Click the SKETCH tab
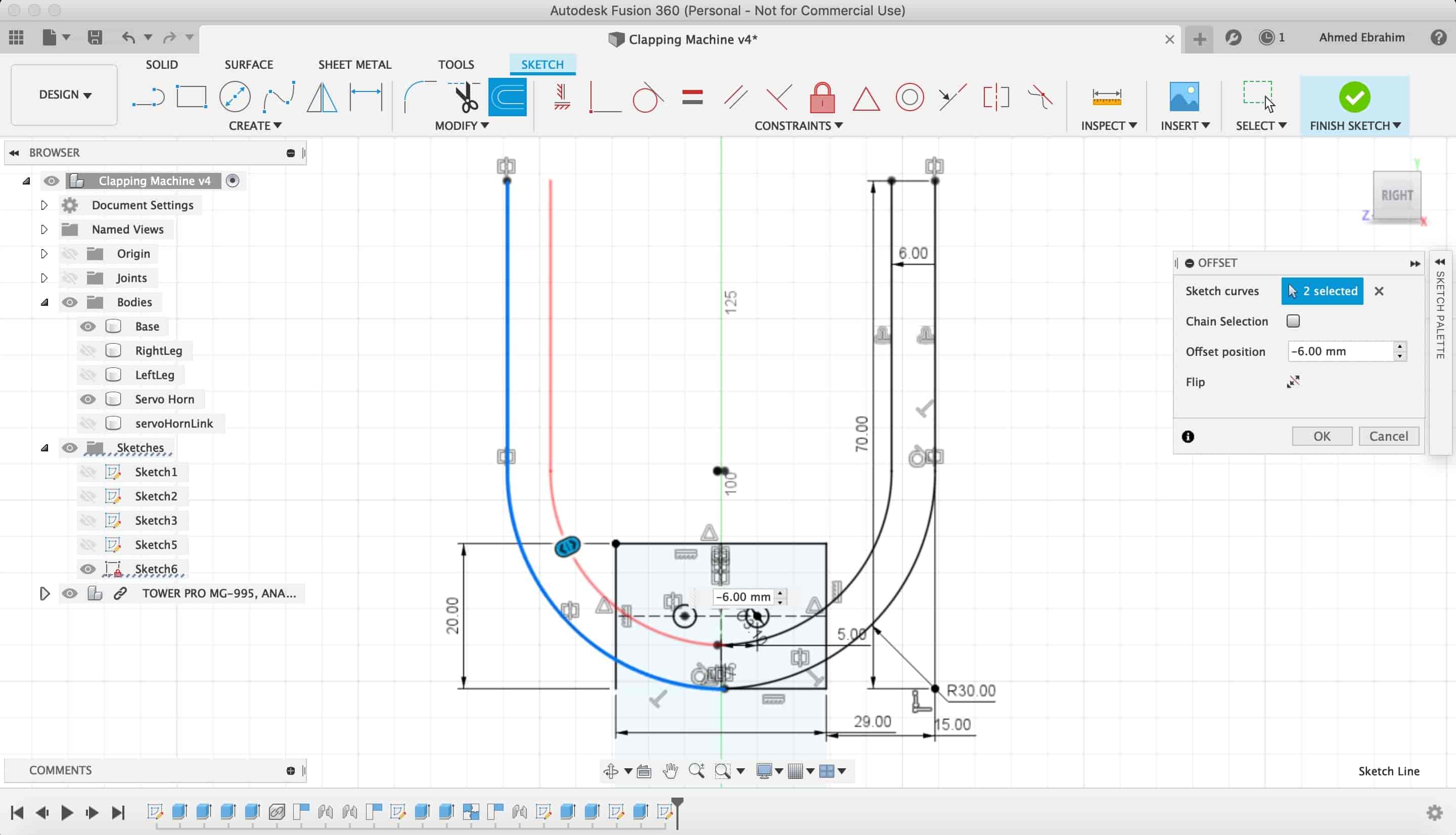 point(542,64)
